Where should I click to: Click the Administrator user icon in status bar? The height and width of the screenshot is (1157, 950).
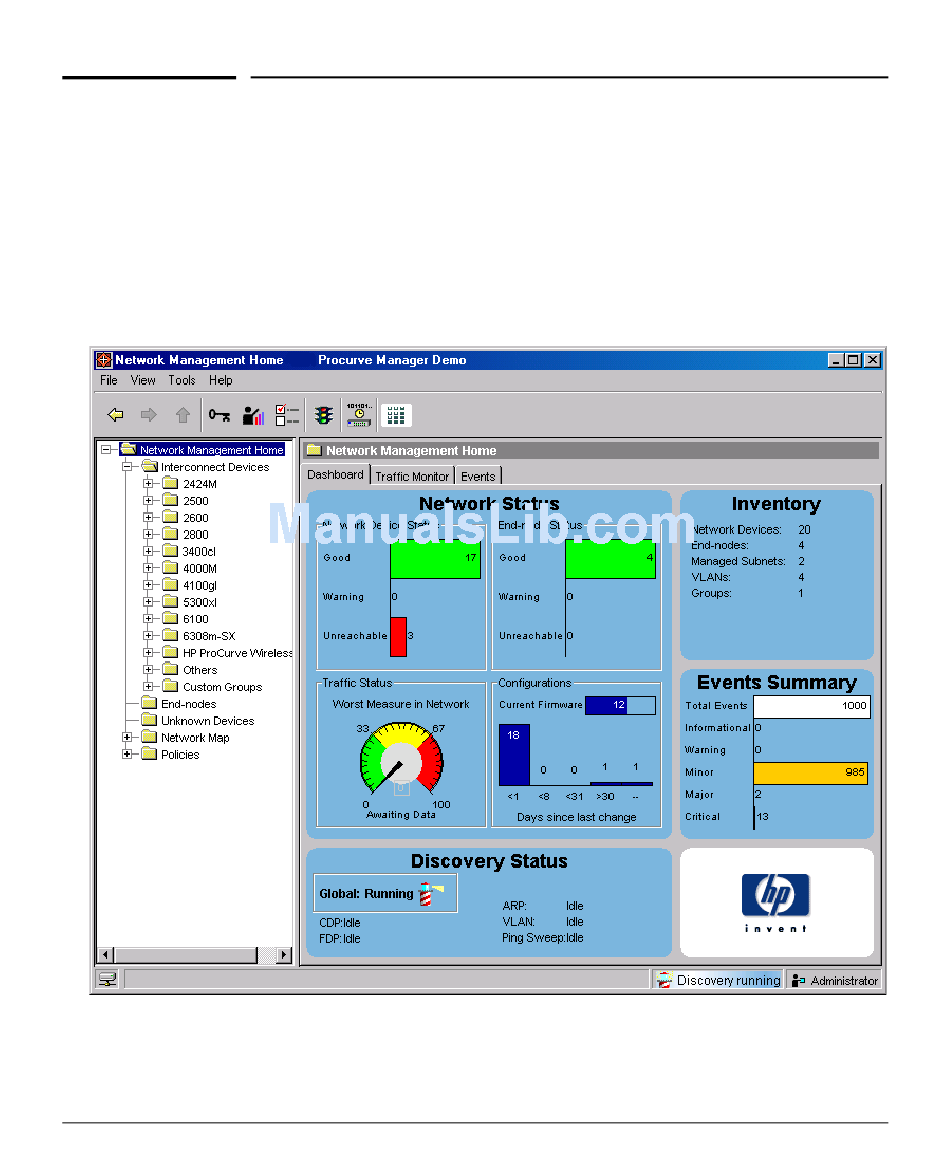click(x=798, y=980)
